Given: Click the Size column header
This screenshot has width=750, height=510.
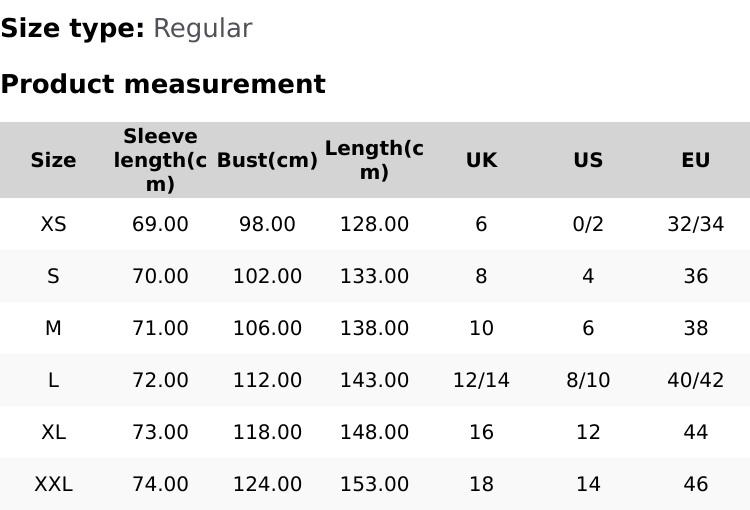Looking at the screenshot, I should [x=53, y=160].
